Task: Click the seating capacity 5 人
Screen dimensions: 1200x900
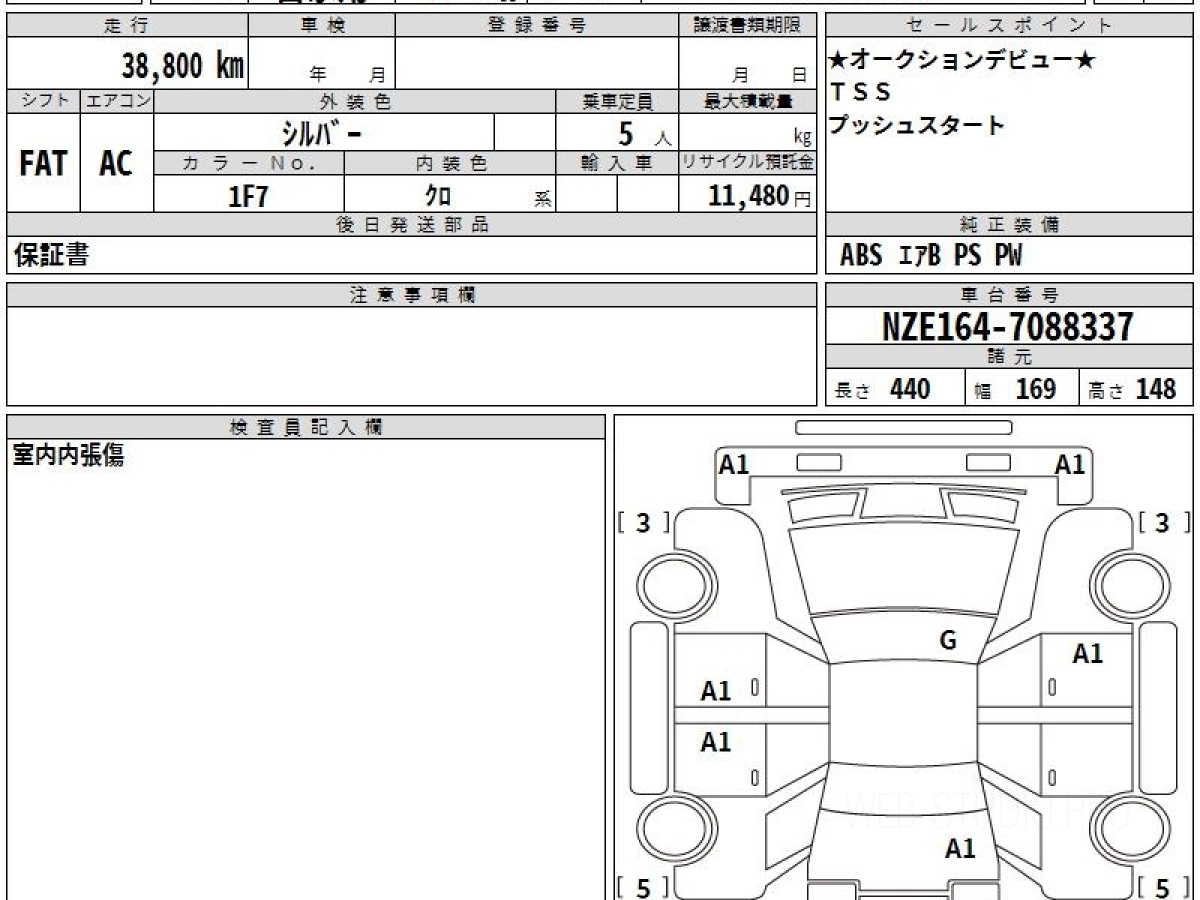Action: (644, 134)
